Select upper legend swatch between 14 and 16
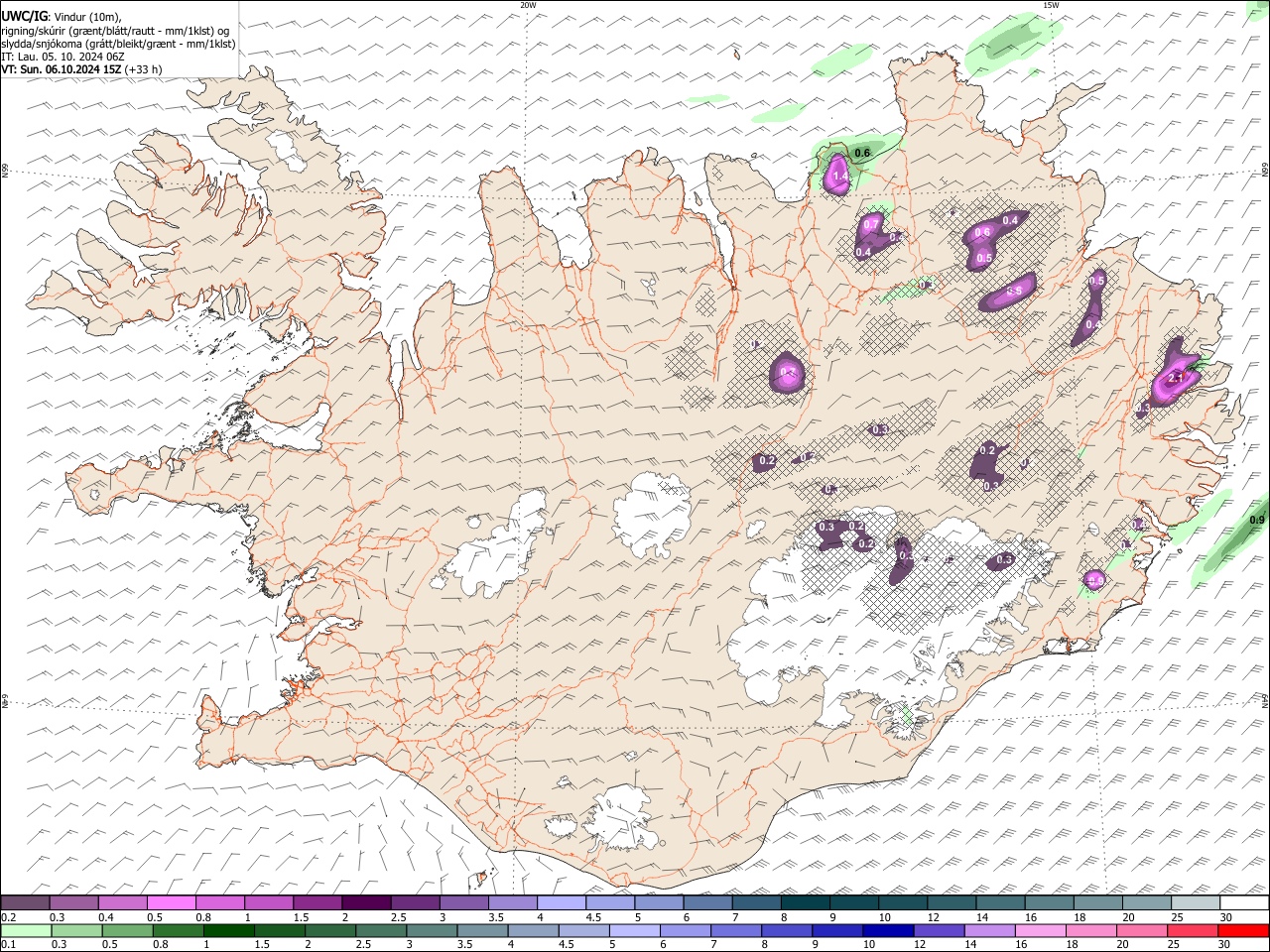This screenshot has width=1270, height=952. click(x=1000, y=902)
